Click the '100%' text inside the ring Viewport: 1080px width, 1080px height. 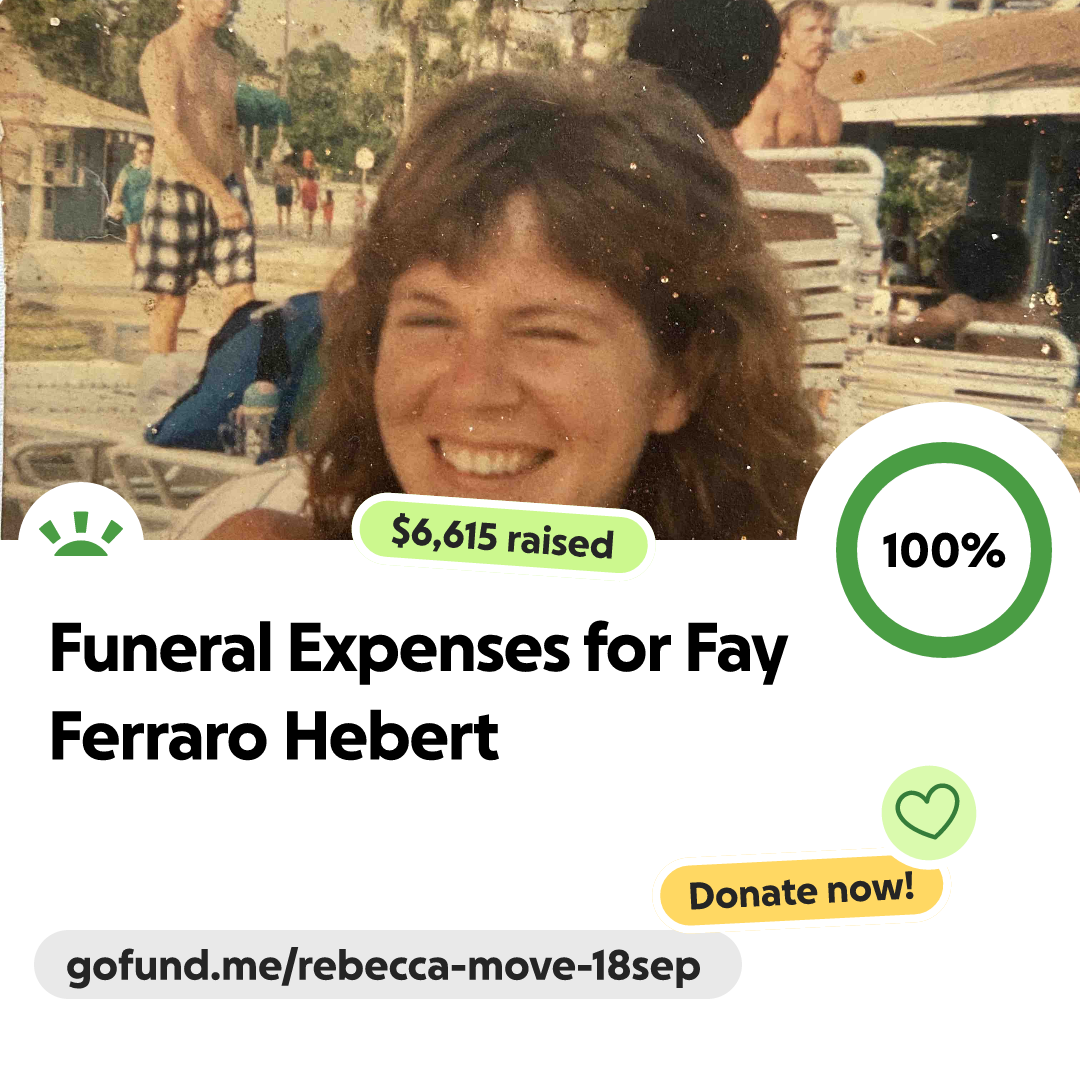(944, 551)
